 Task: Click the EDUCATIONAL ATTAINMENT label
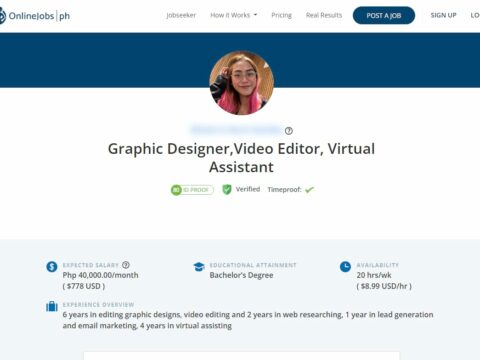click(253, 265)
